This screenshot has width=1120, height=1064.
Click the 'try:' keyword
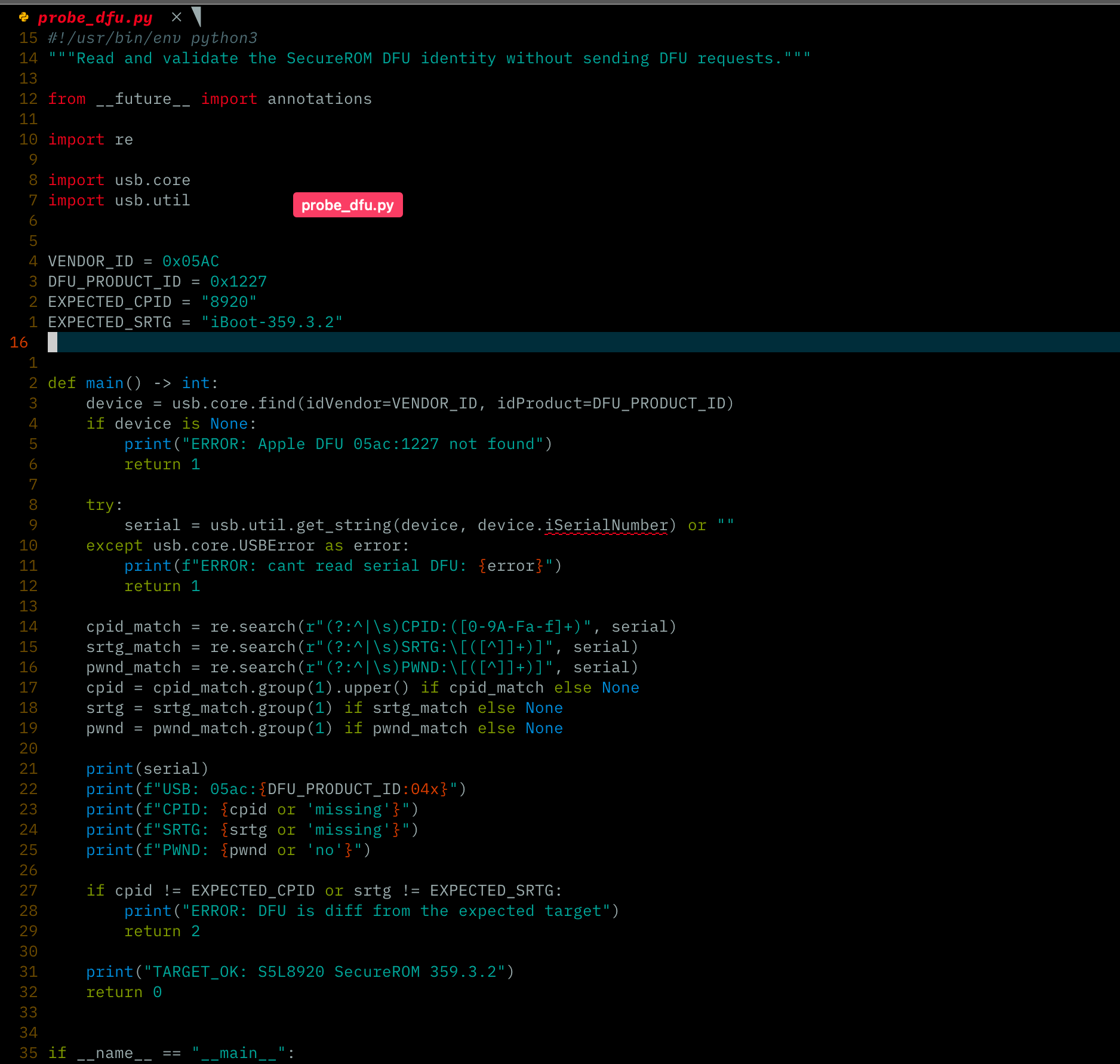[104, 505]
